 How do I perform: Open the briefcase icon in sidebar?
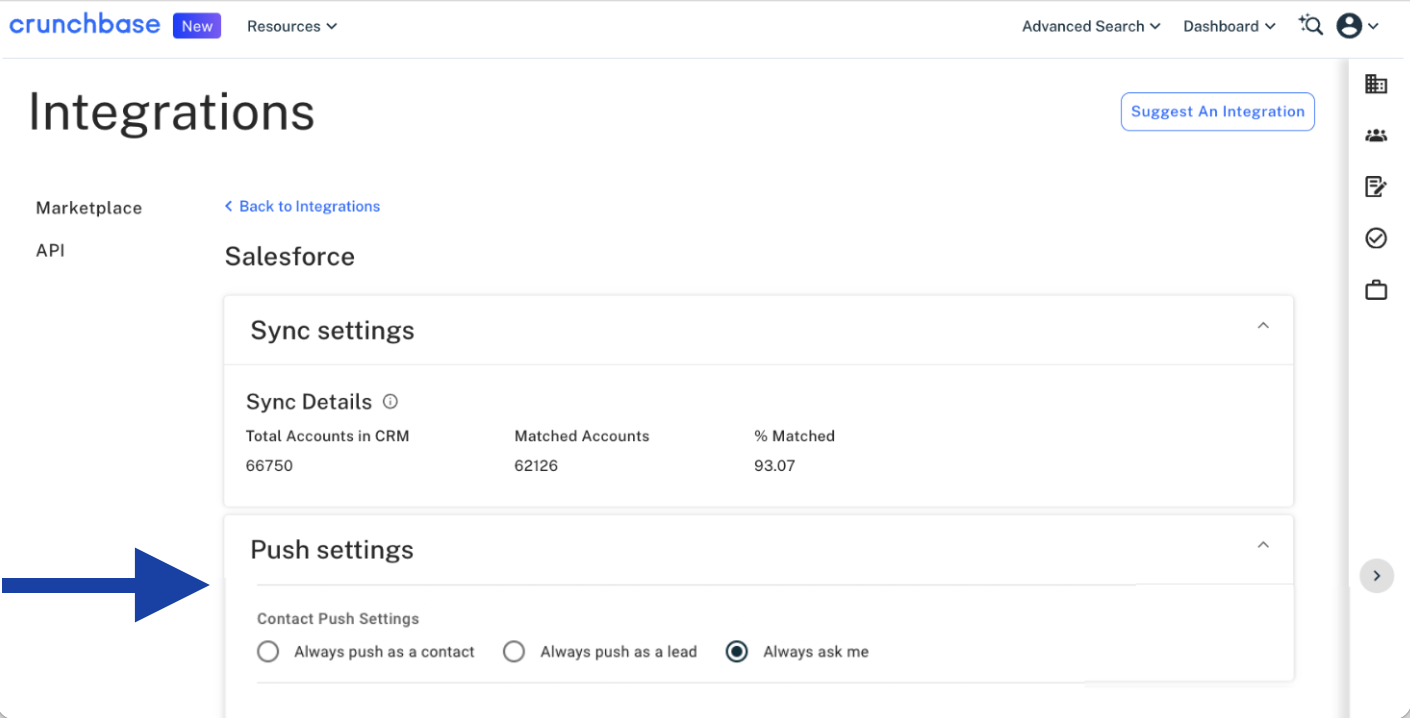point(1376,290)
